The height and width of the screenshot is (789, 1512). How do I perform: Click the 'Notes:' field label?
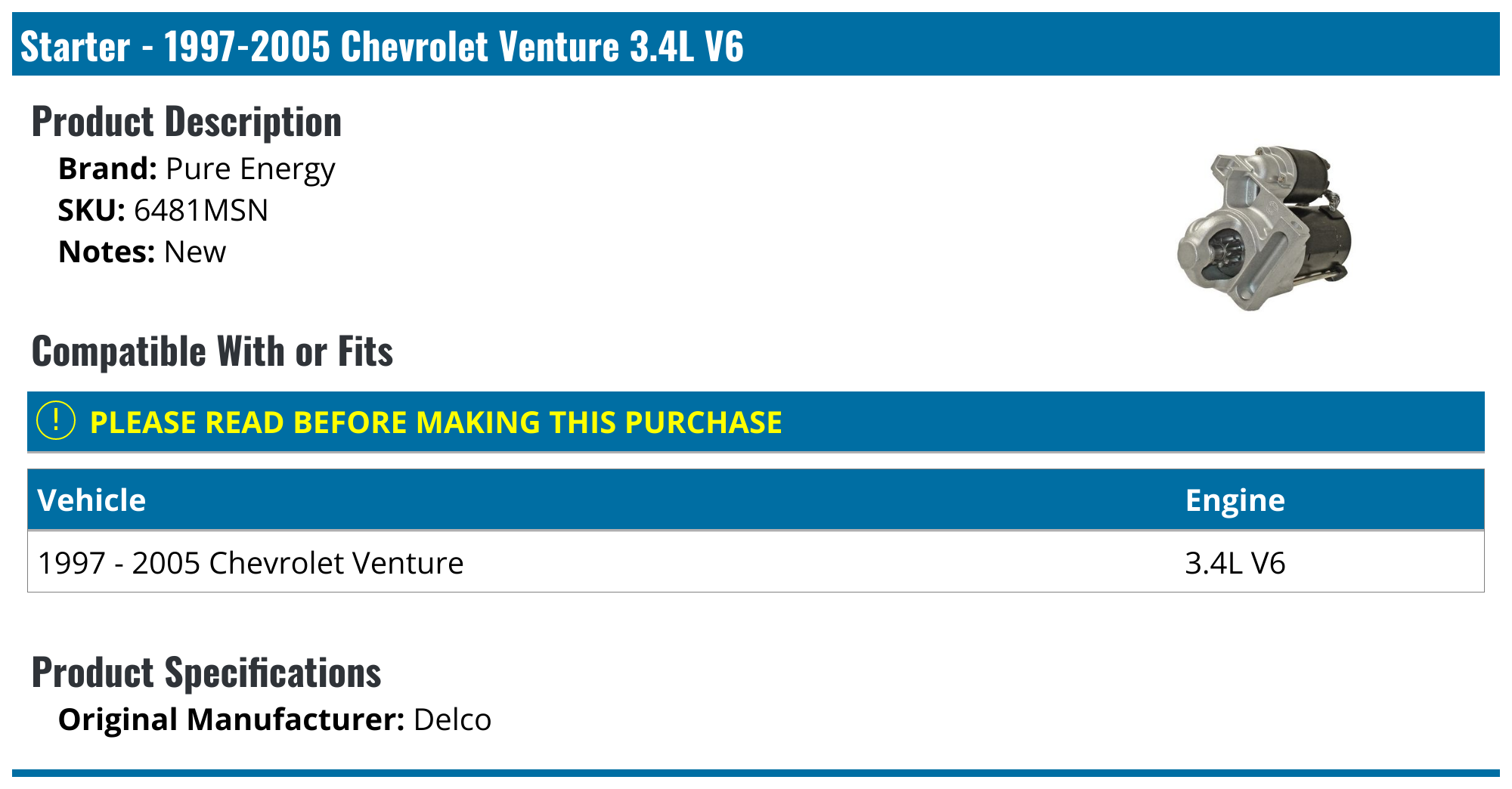point(107,252)
